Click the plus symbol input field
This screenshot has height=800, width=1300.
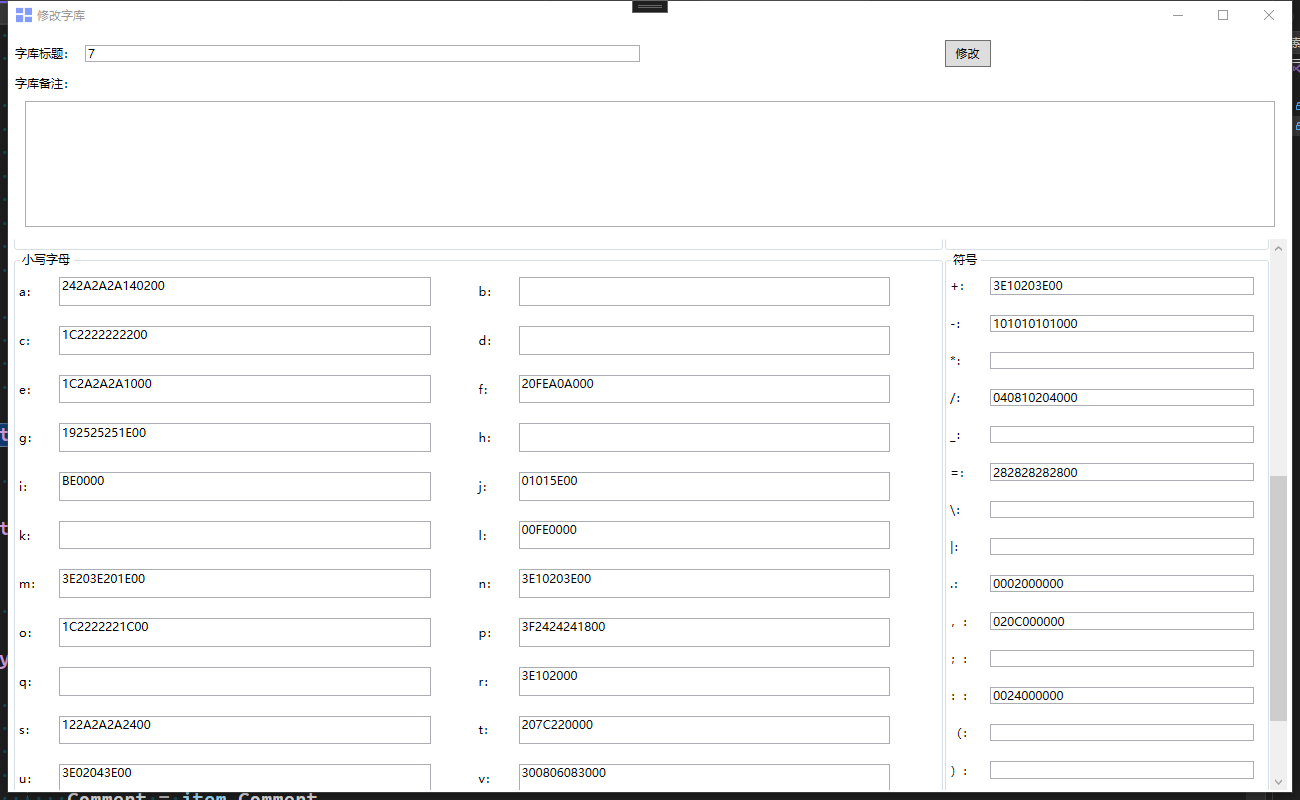coord(1122,286)
